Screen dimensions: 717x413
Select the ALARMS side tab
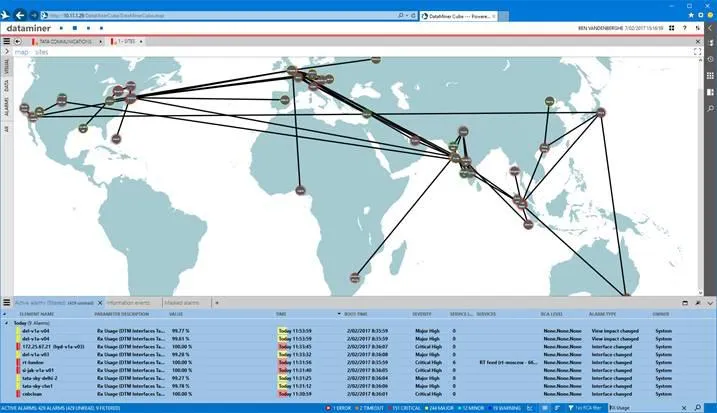coord(6,106)
